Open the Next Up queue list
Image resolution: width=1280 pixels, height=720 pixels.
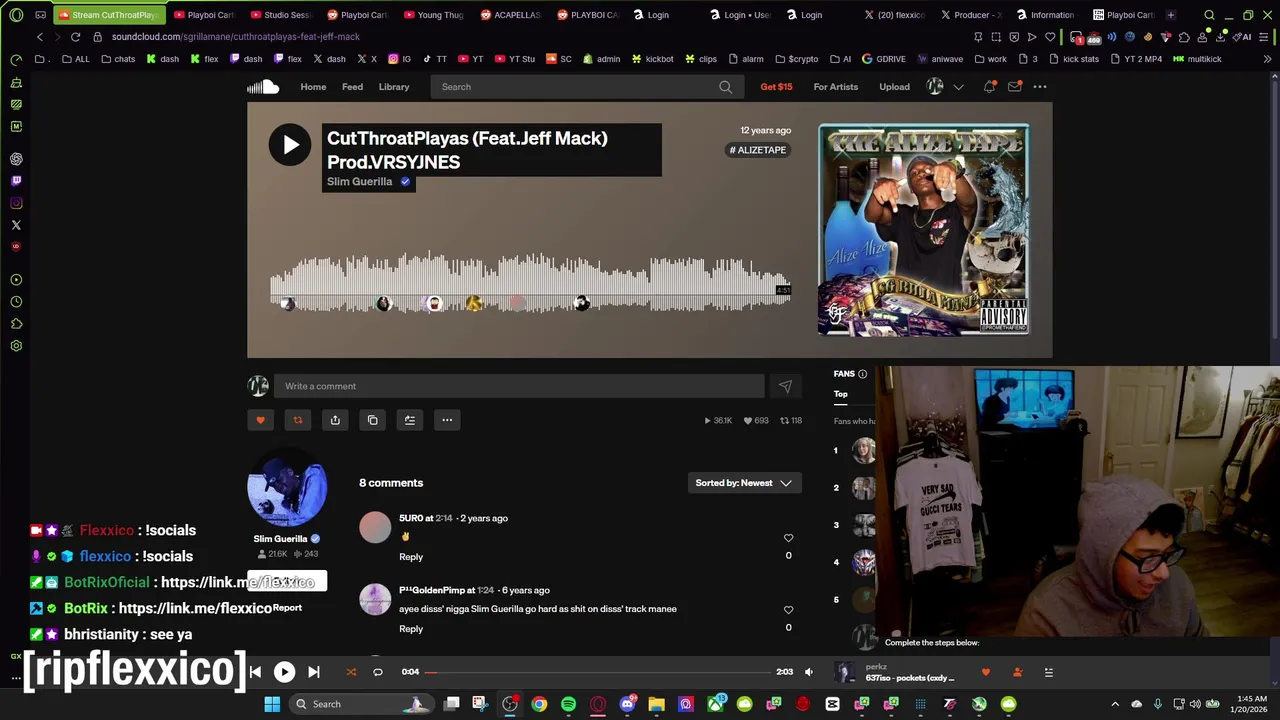[x=1048, y=672]
